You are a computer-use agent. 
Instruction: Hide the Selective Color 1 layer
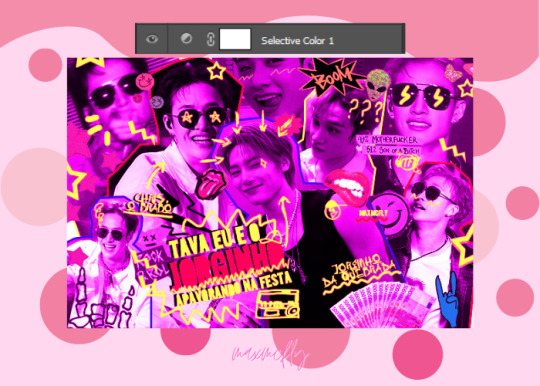click(152, 39)
